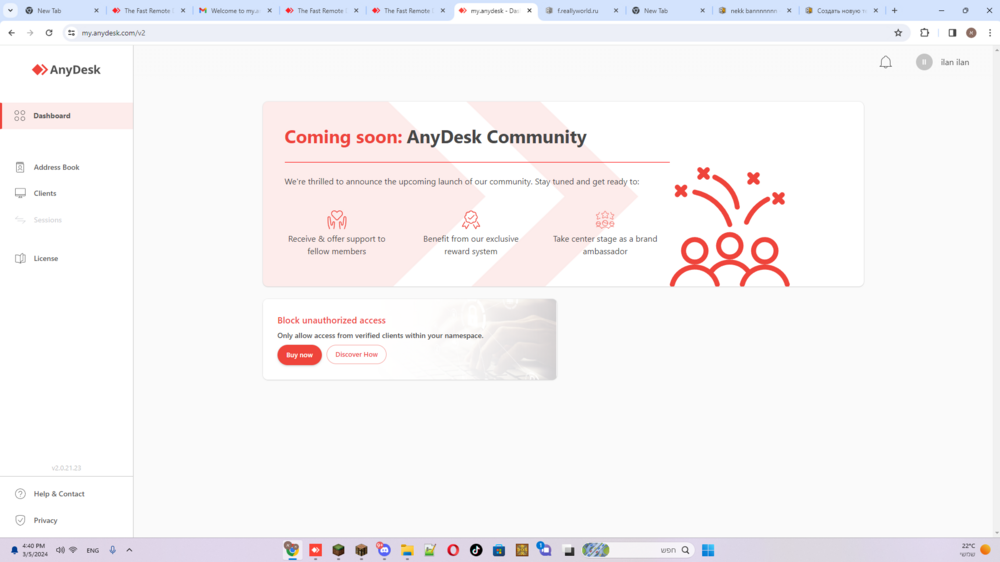
Task: Click the Chrome profile avatar in toolbar
Action: pos(971,33)
